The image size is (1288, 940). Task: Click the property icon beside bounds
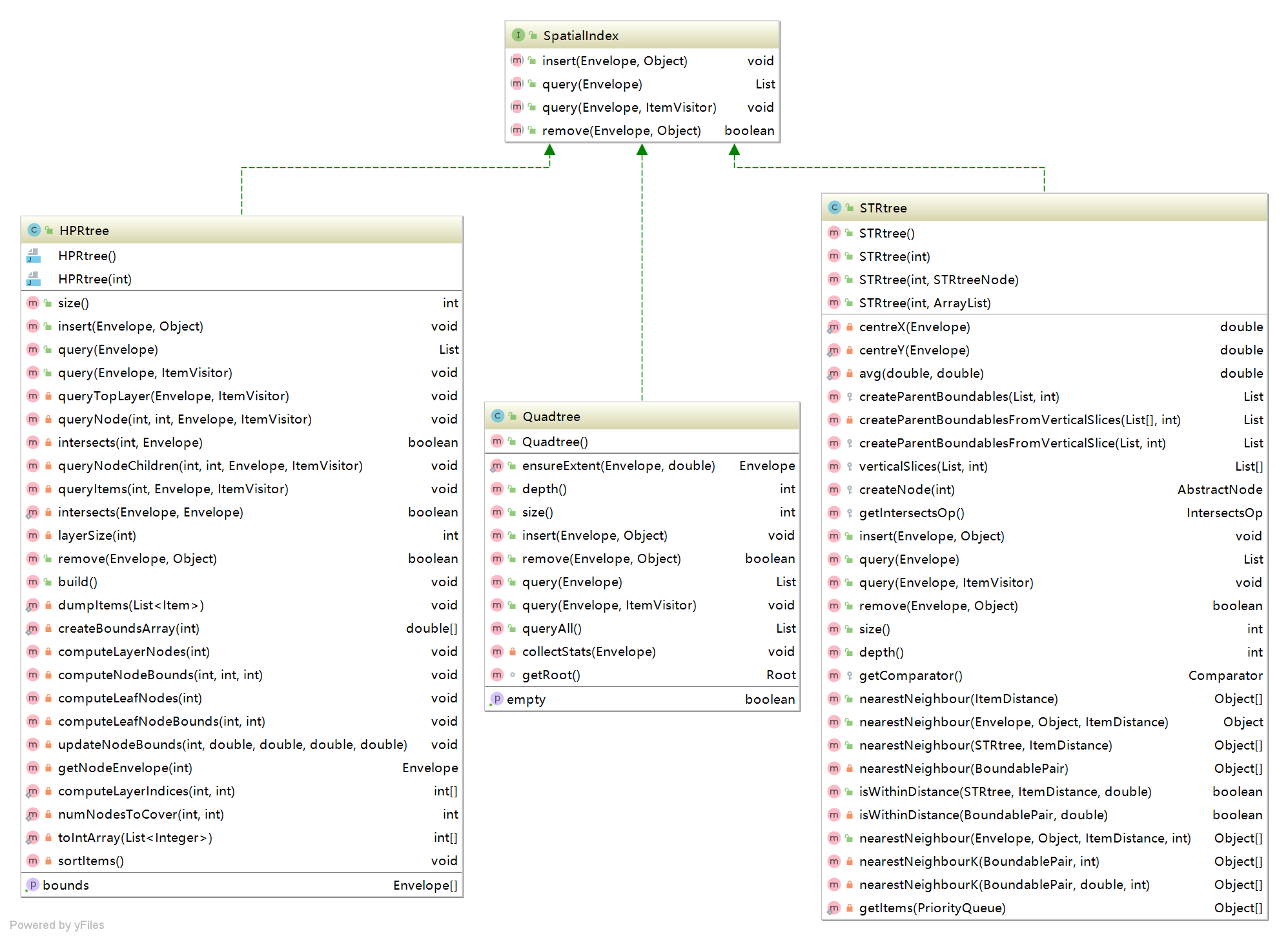(x=32, y=885)
